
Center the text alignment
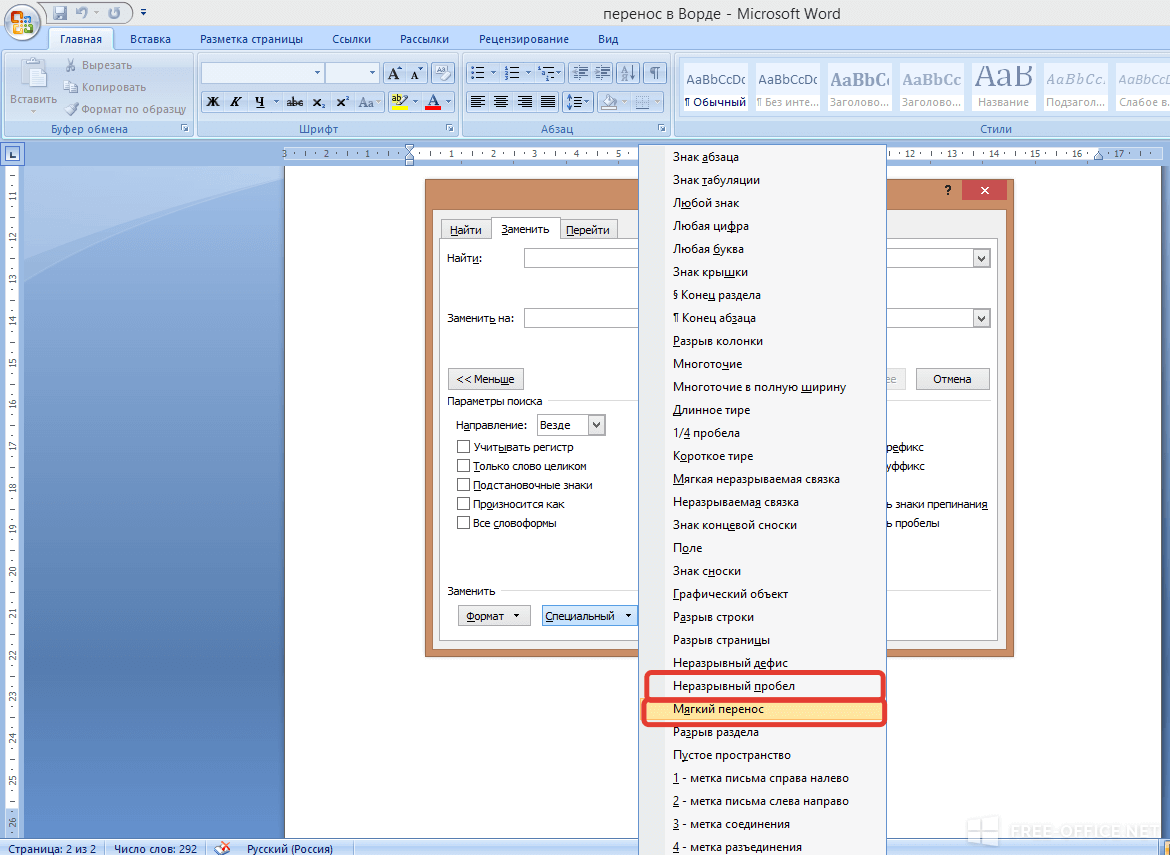click(x=501, y=102)
